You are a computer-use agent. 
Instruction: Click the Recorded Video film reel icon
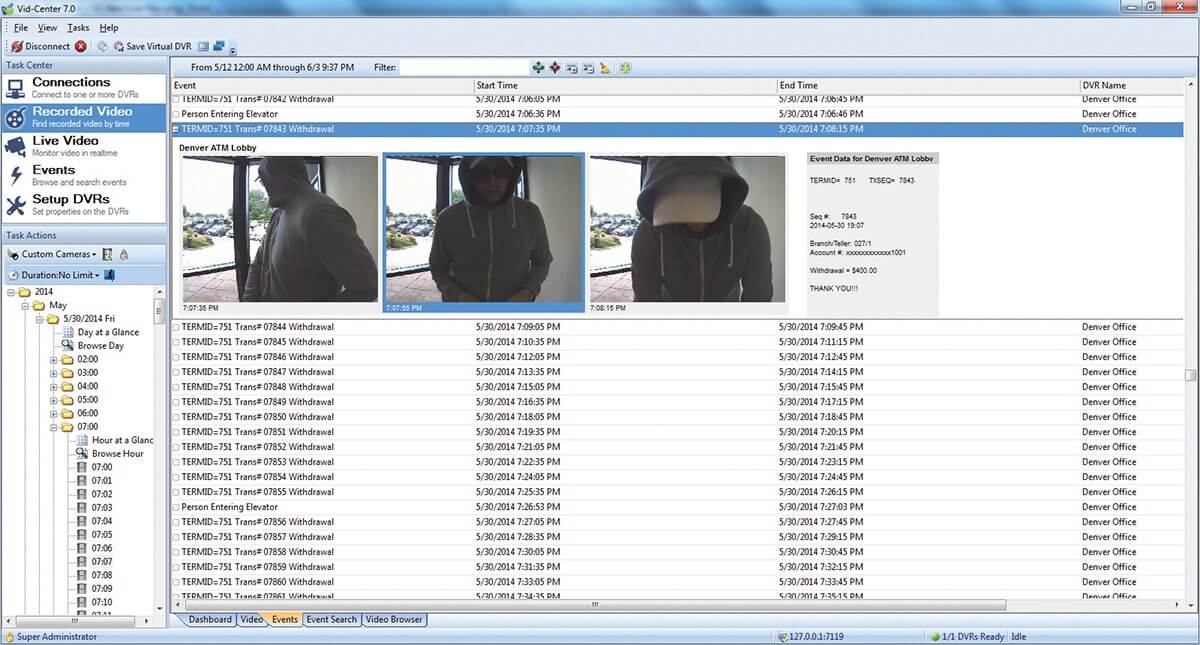click(x=16, y=118)
